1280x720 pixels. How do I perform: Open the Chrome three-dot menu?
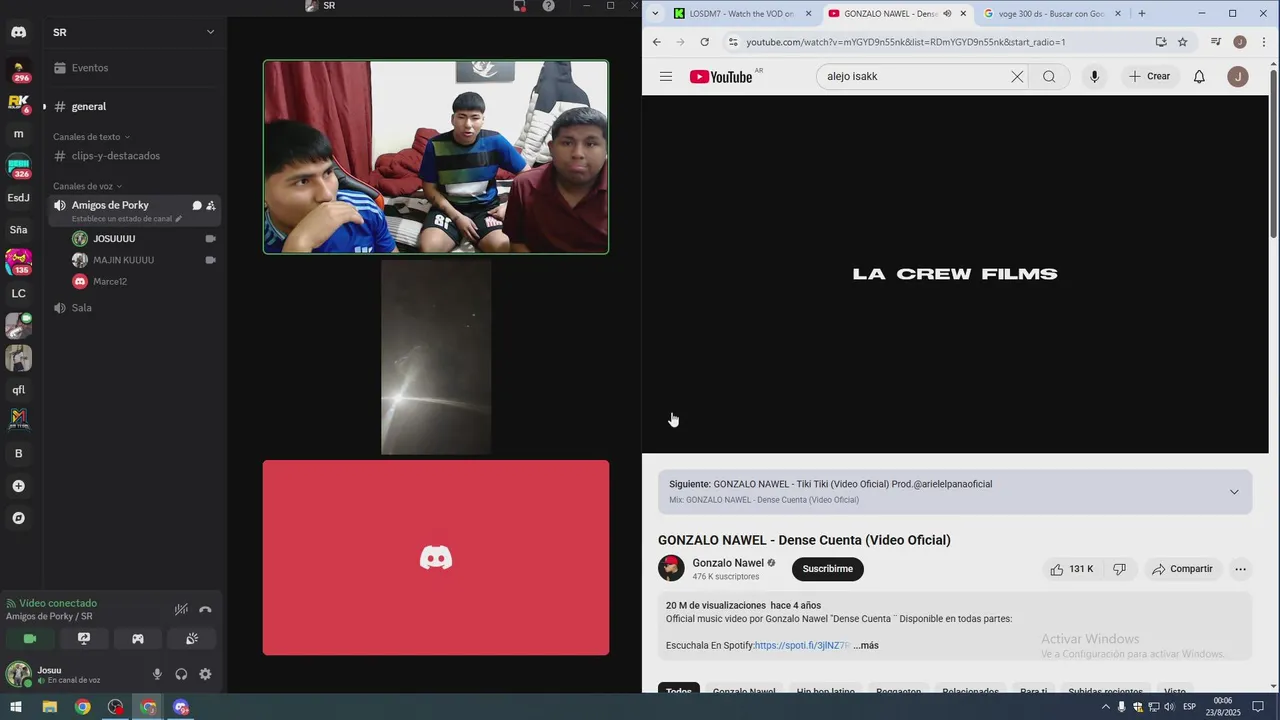[1264, 42]
